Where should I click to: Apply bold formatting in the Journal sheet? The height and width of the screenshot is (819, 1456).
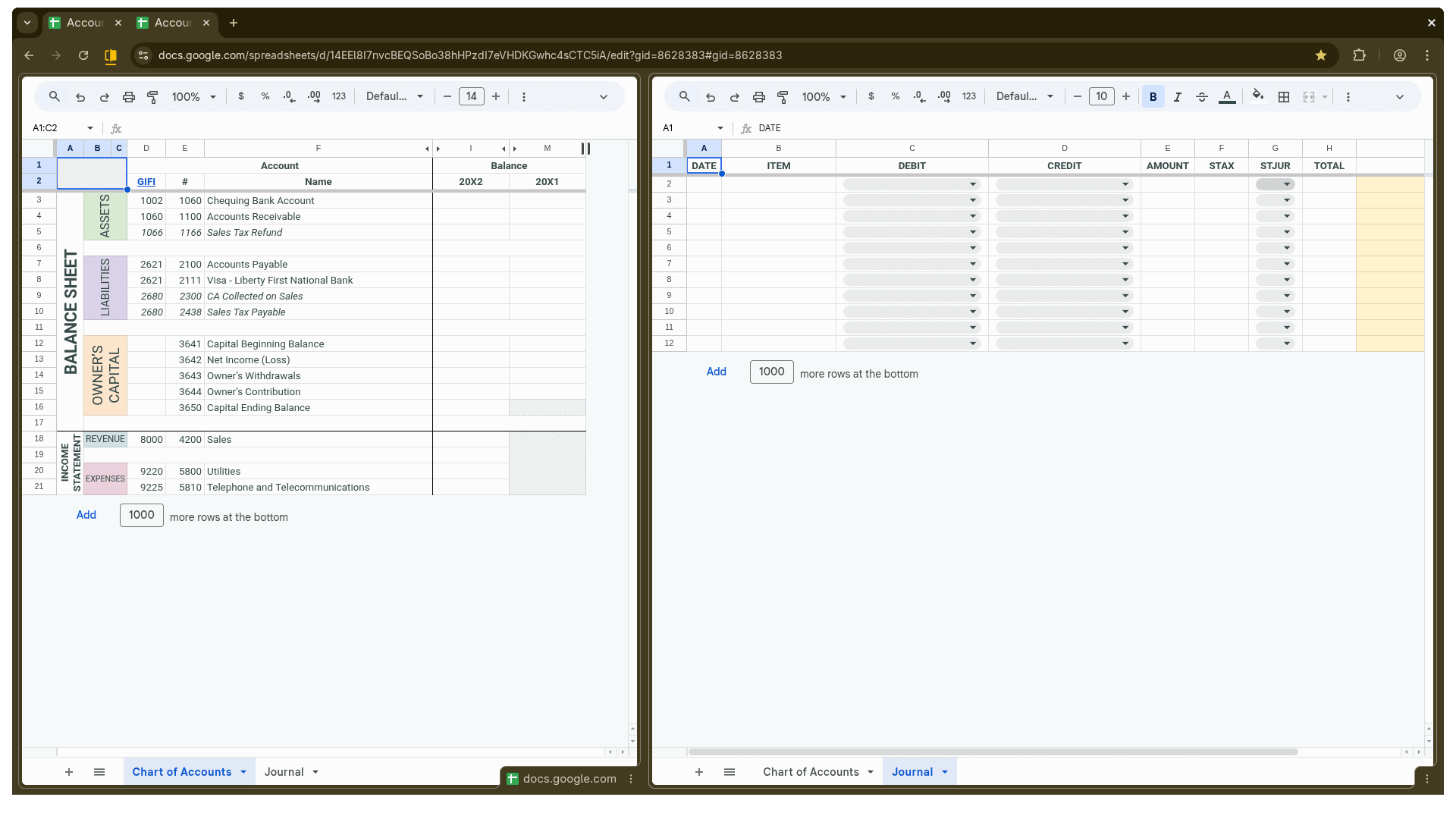[x=1153, y=96]
